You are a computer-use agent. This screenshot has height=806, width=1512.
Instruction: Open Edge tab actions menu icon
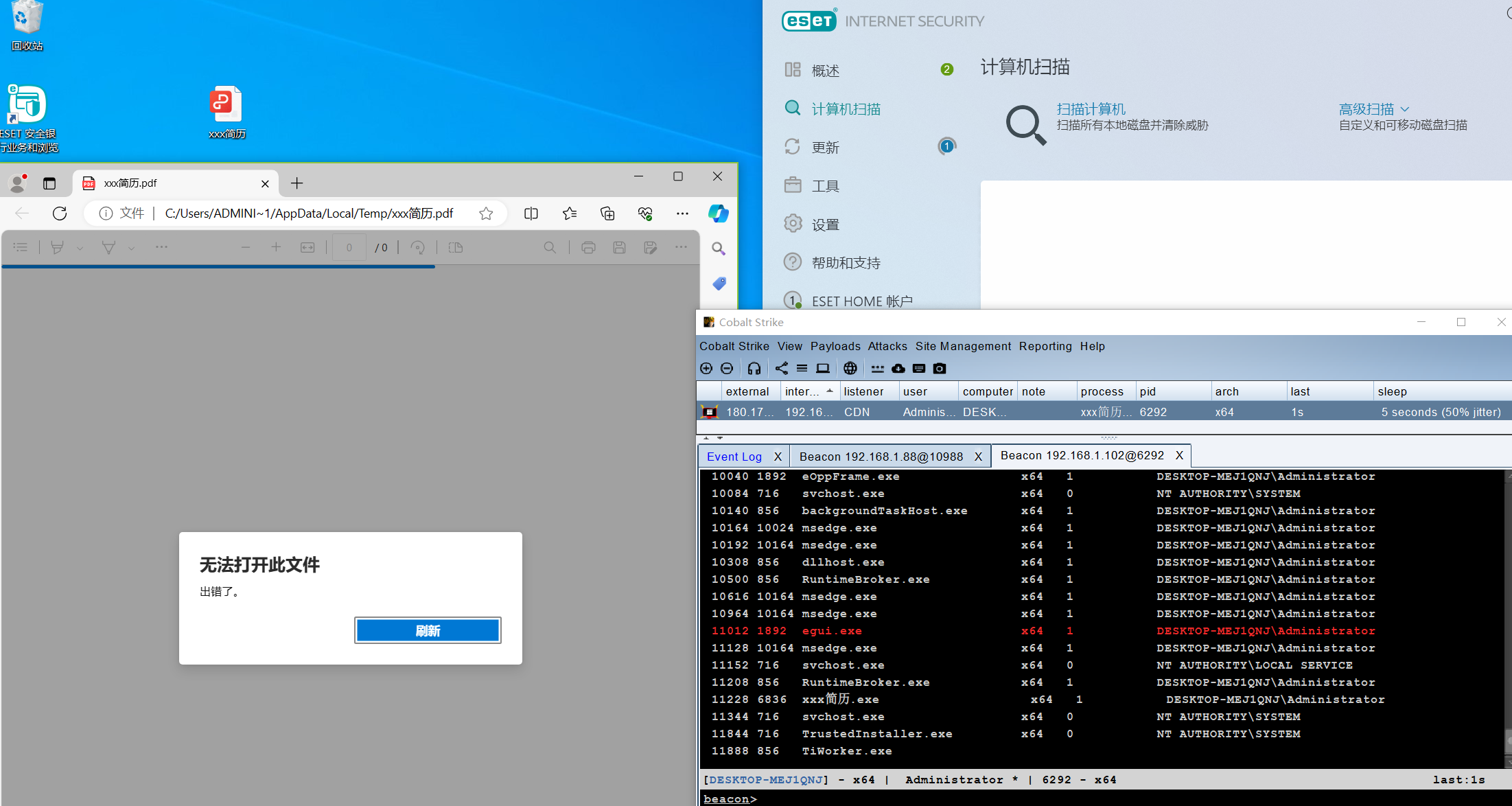click(49, 183)
